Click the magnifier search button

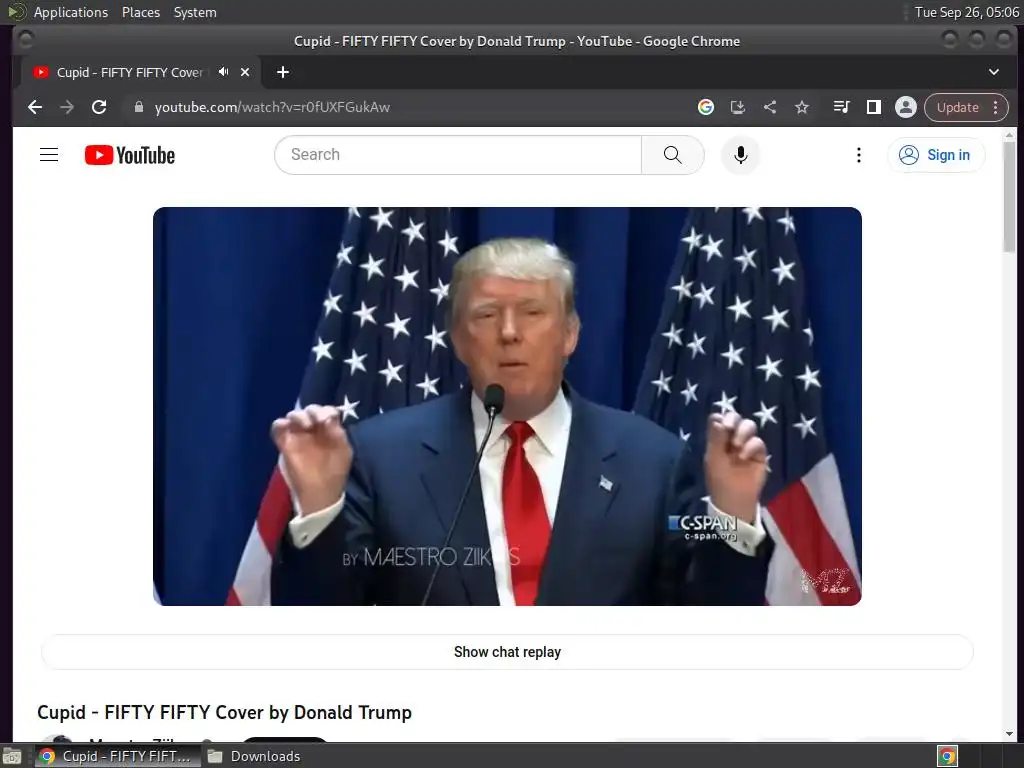coord(673,155)
